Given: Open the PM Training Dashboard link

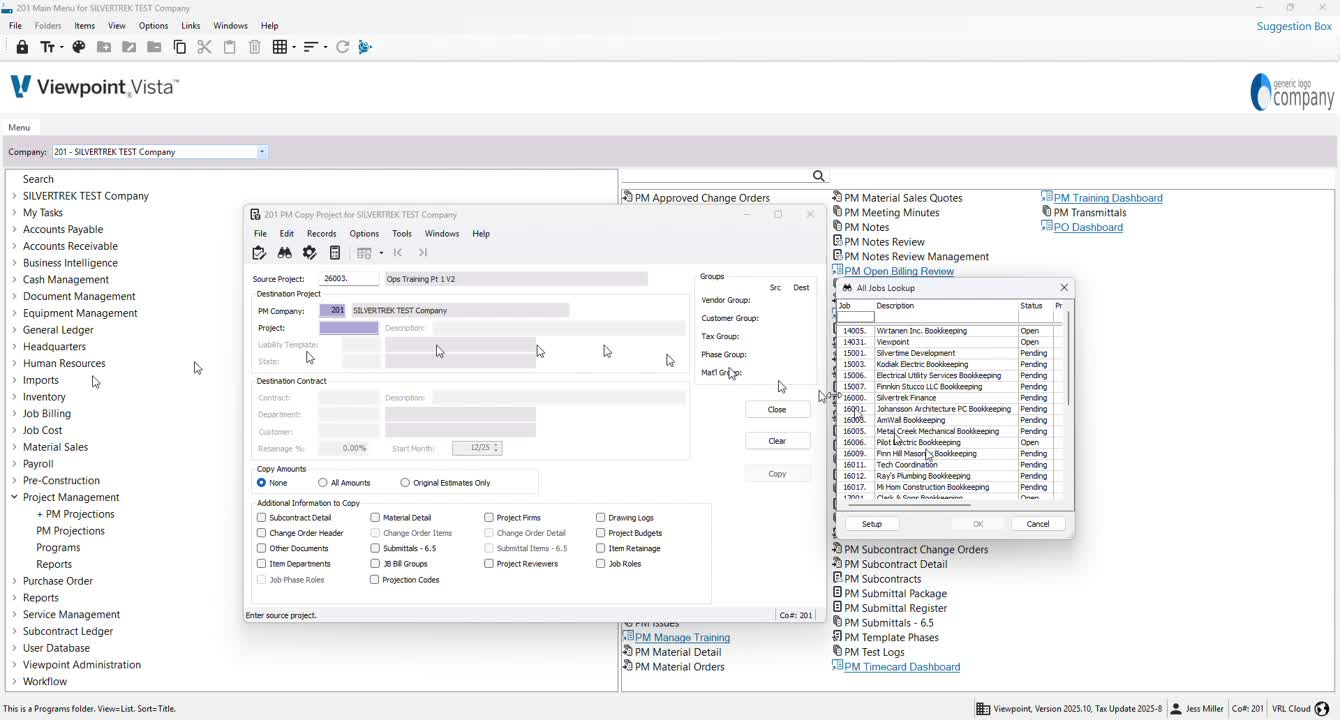Looking at the screenshot, I should pyautogui.click(x=1108, y=198).
